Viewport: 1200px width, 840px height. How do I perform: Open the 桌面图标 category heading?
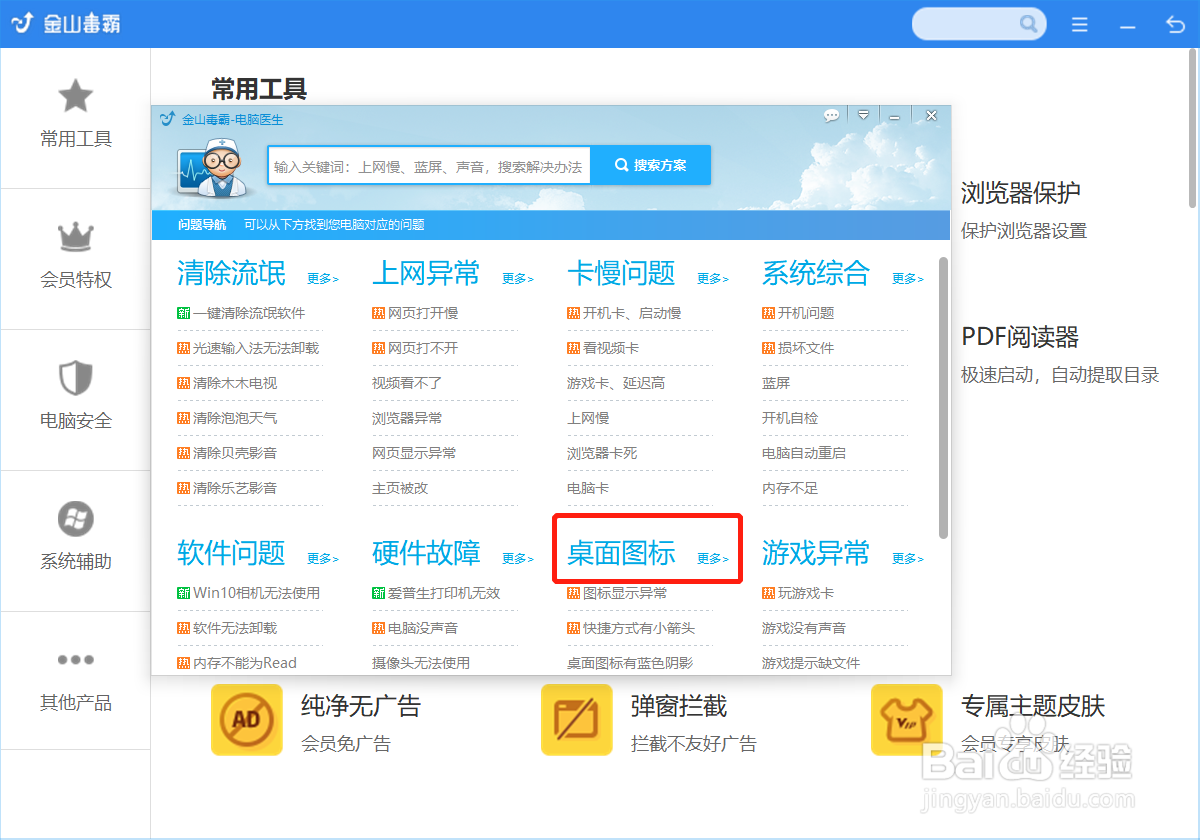click(x=621, y=553)
